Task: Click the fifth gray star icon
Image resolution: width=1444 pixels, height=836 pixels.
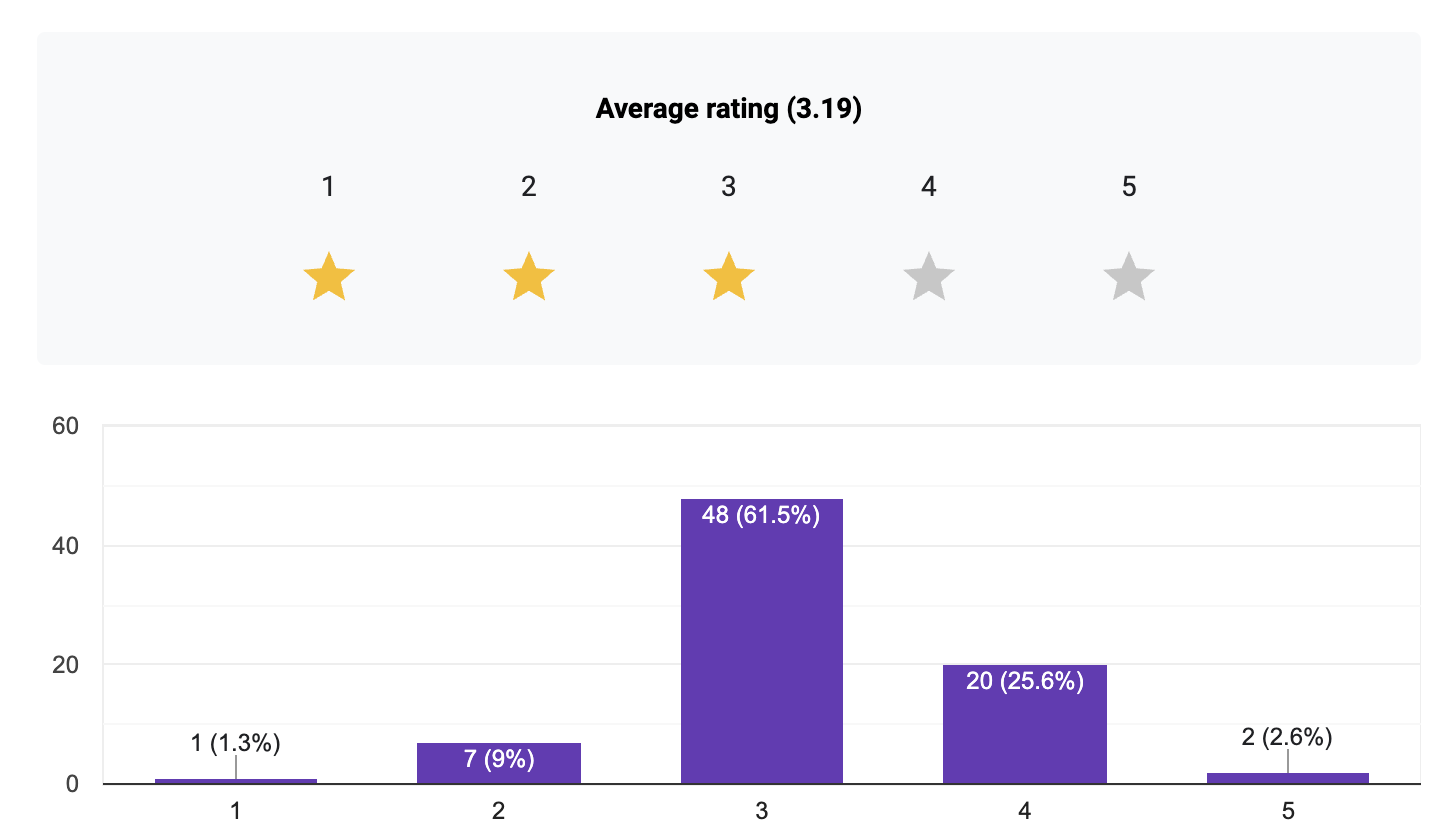Action: 1129,277
